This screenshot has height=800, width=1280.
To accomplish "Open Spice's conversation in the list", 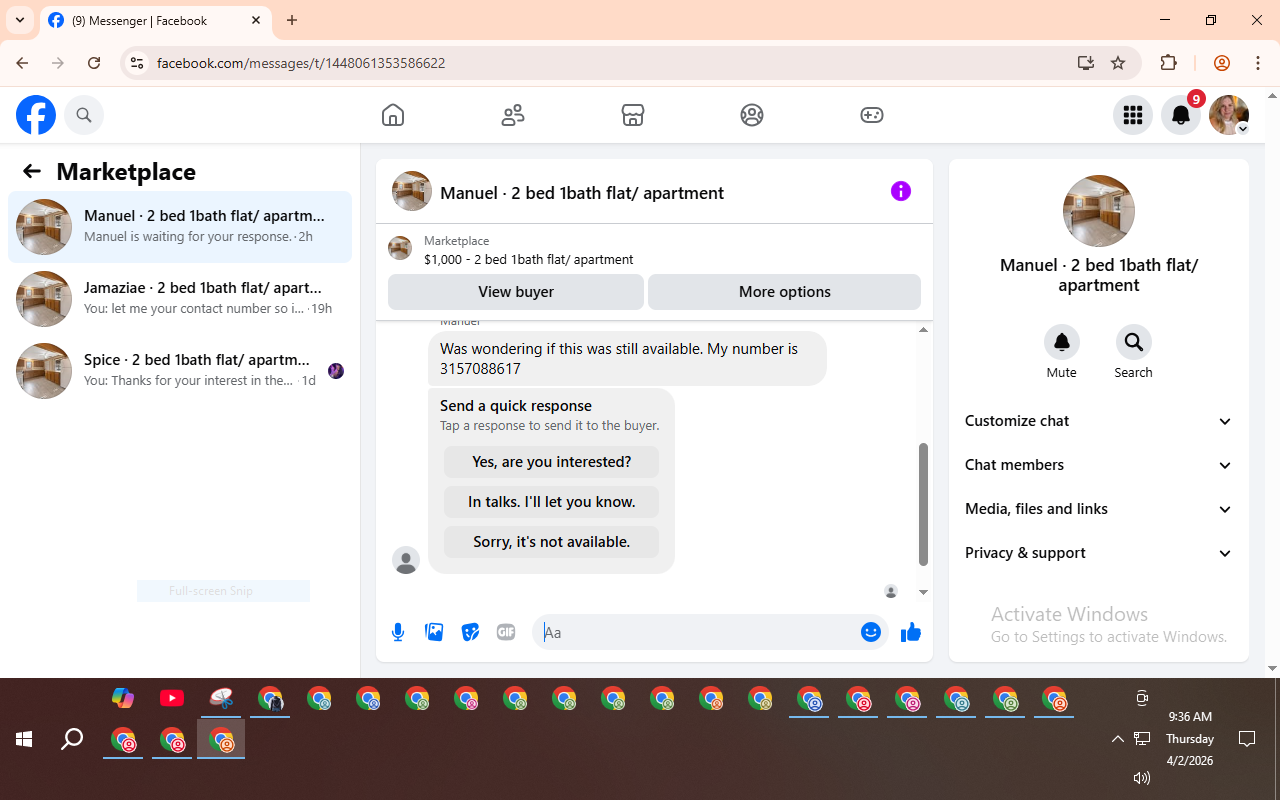I will (180, 371).
